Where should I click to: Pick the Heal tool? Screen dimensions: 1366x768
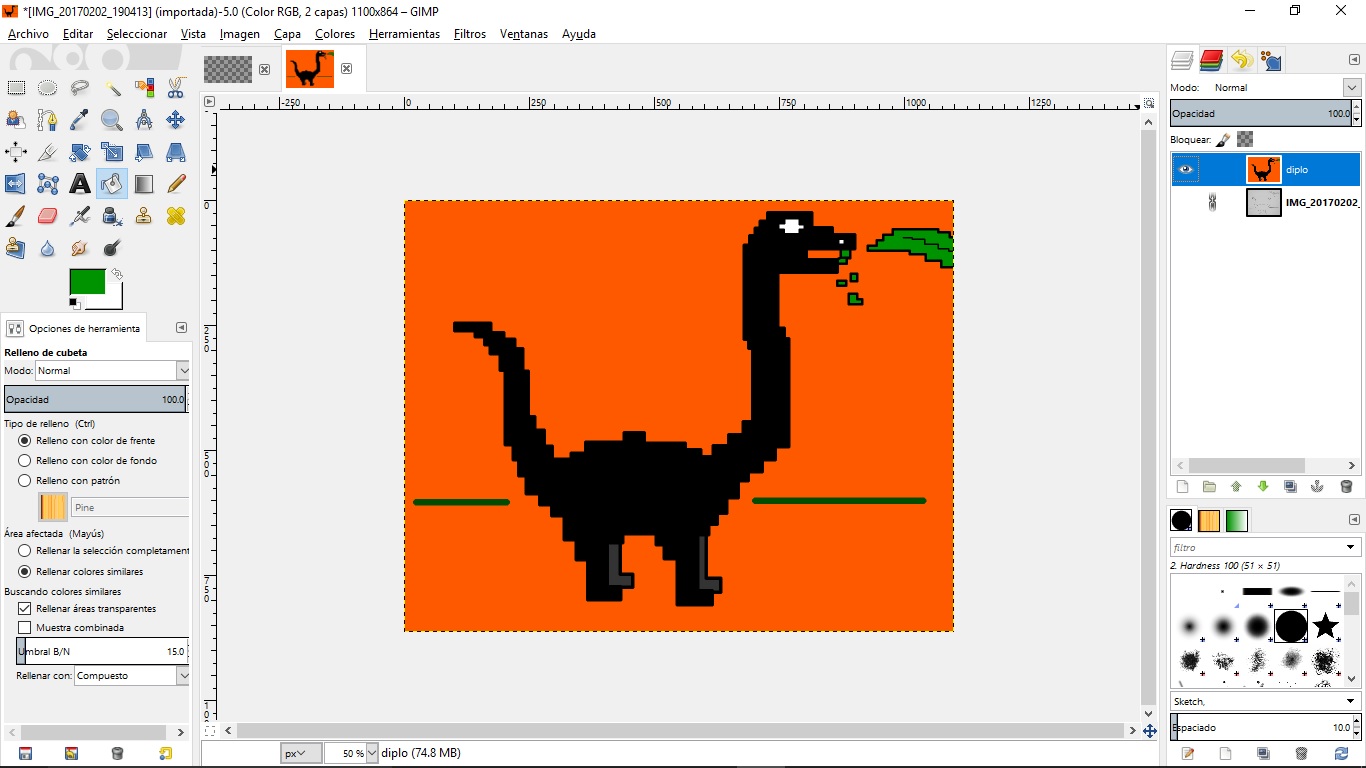click(176, 216)
